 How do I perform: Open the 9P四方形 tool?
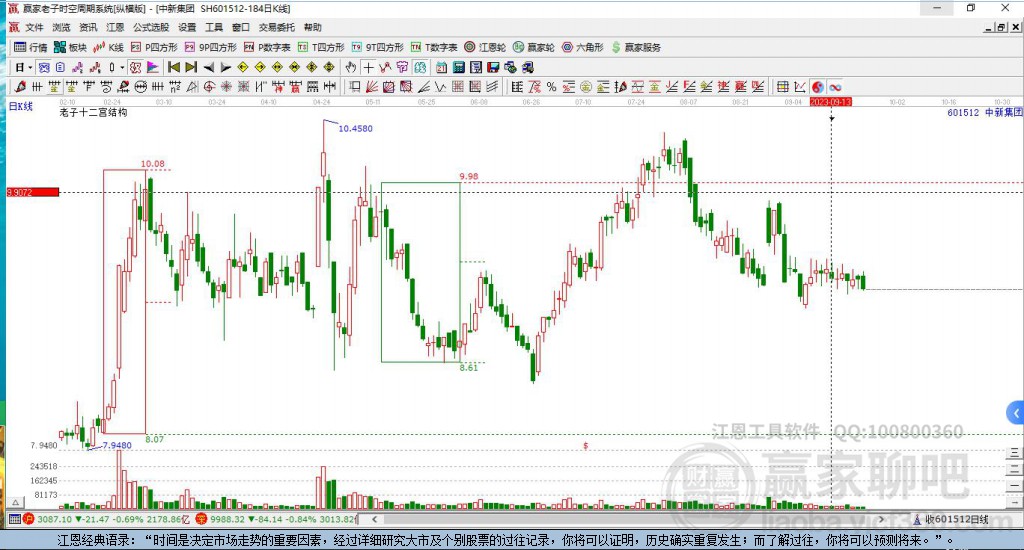click(x=210, y=47)
